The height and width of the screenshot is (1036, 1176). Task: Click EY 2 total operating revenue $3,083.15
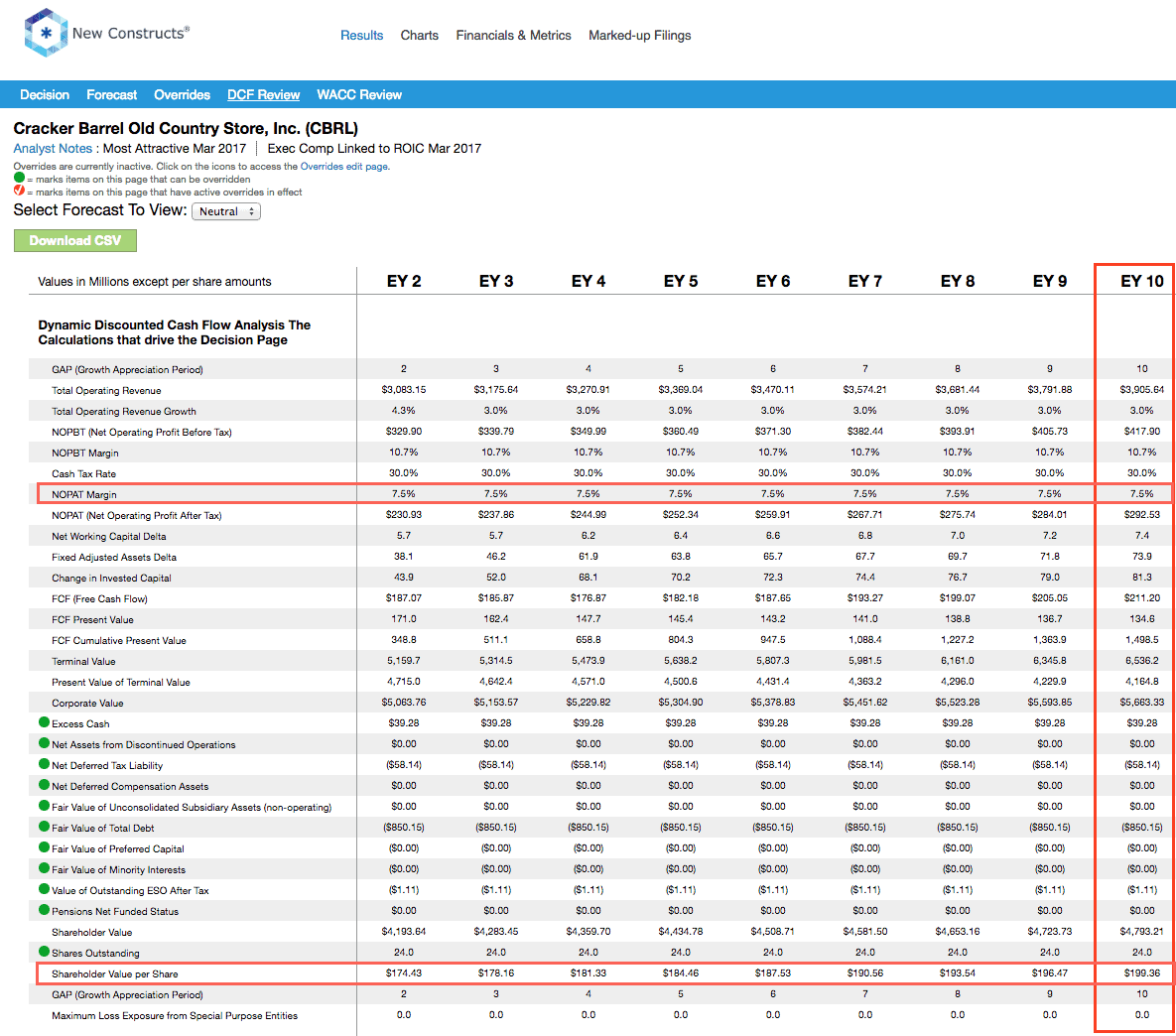(x=404, y=389)
